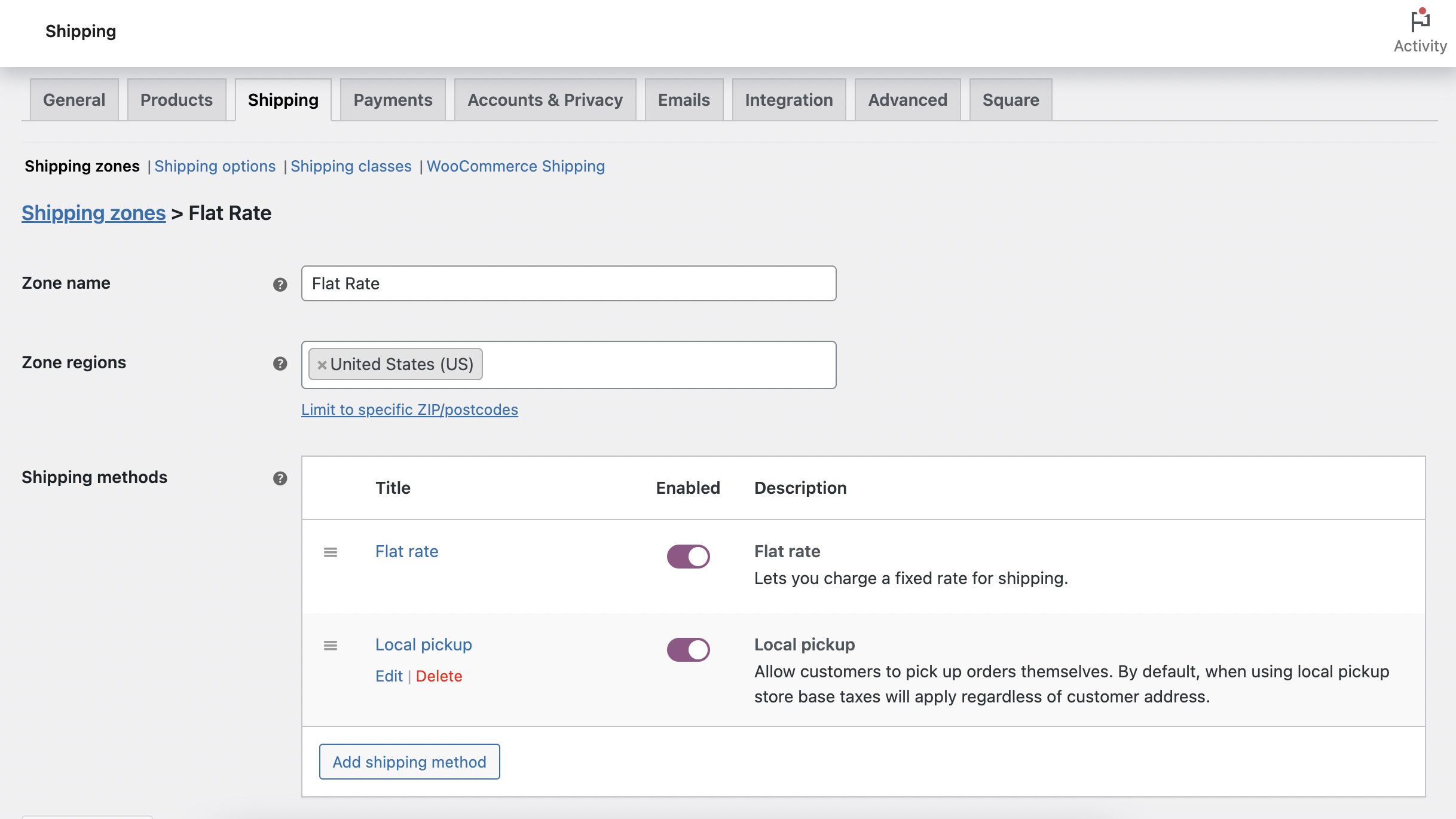The image size is (1456, 819).
Task: Remove the United States (US) region tag
Action: [x=322, y=365]
